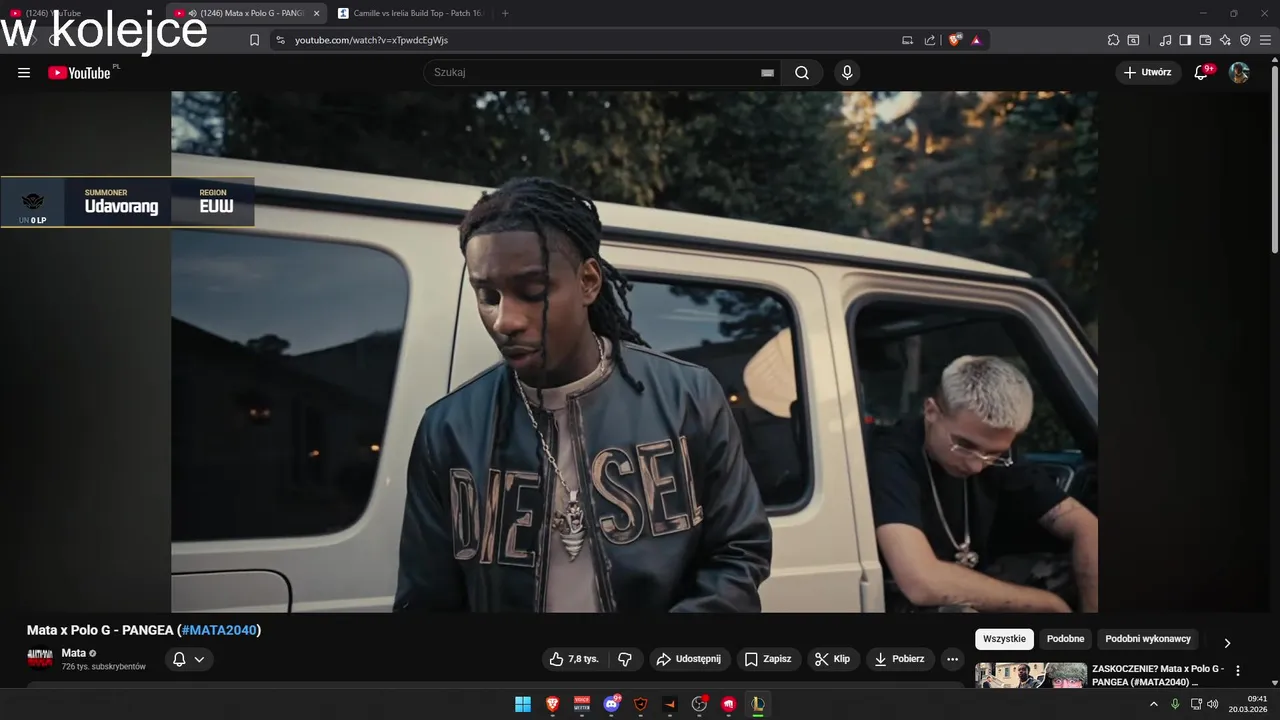Open the Mata channel name
Image resolution: width=1280 pixels, height=720 pixels.
click(x=74, y=653)
